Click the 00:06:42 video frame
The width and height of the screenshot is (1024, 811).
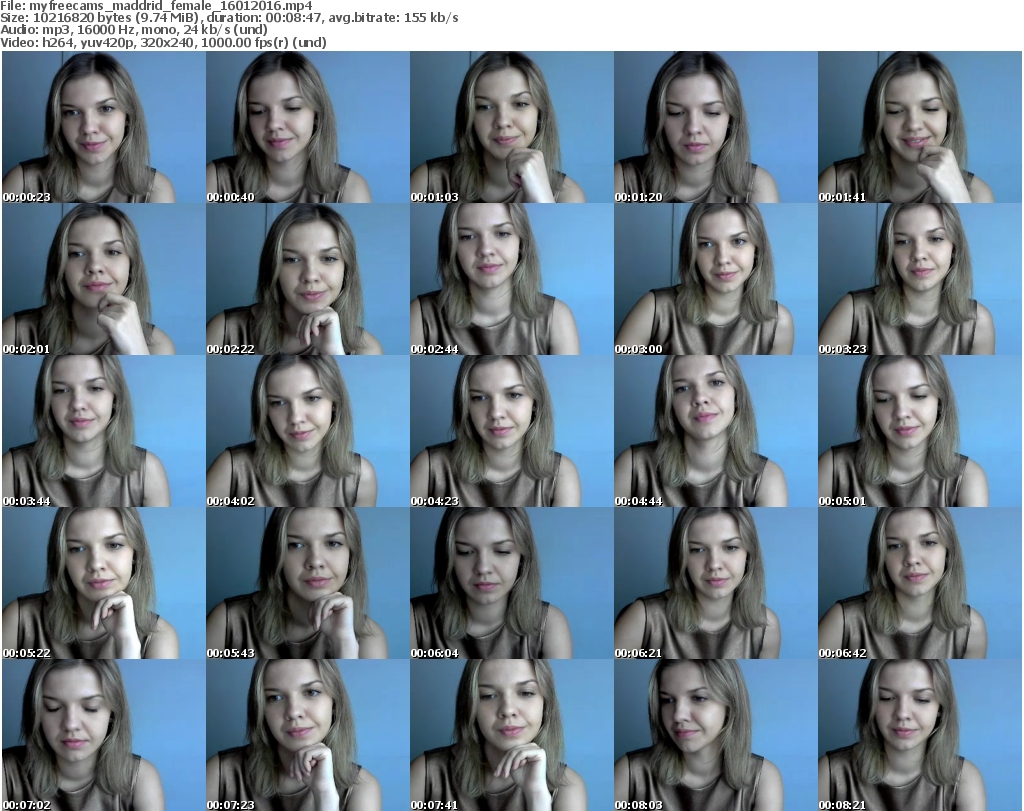tap(920, 582)
